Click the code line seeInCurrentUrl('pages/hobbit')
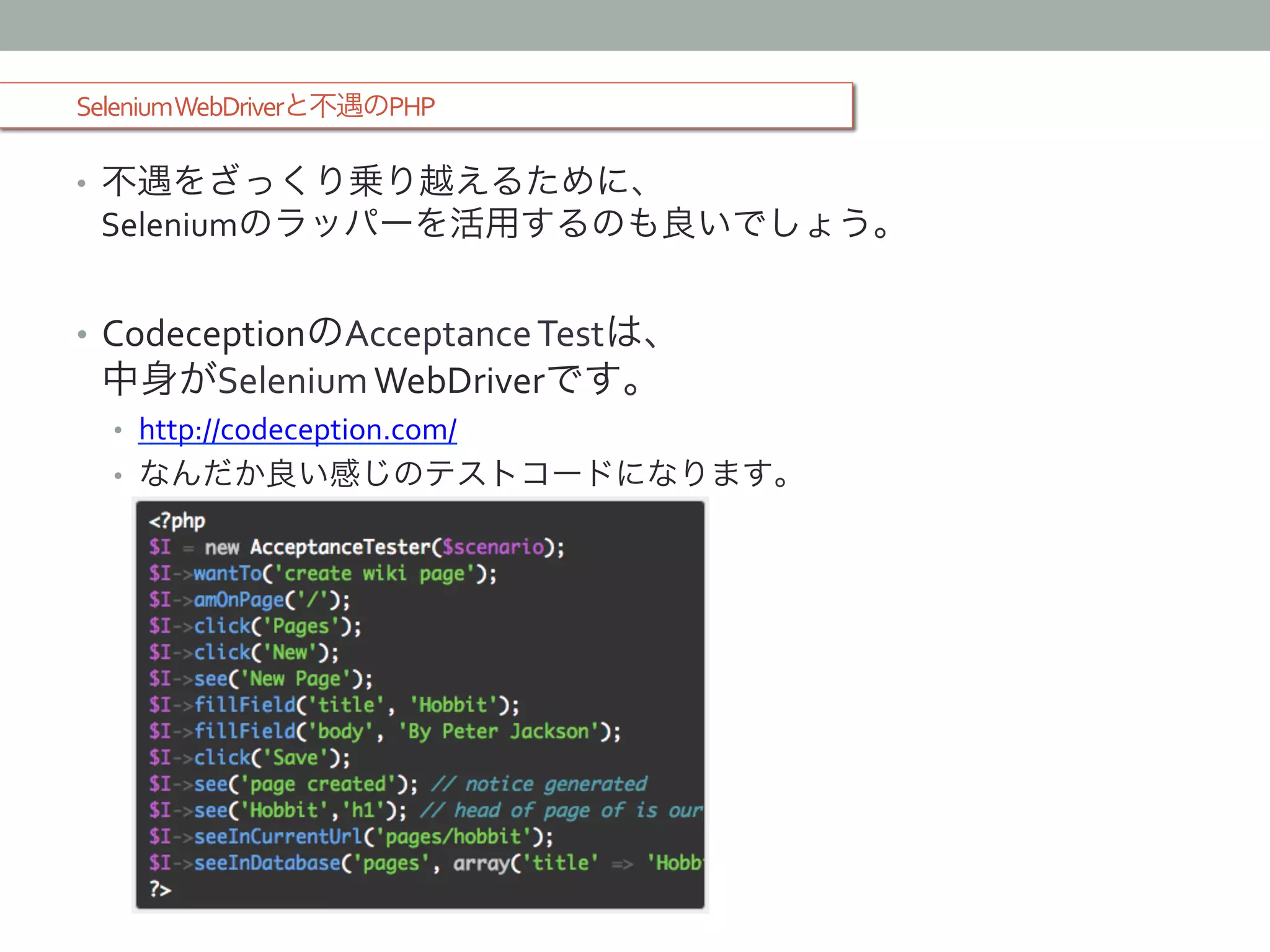The height and width of the screenshot is (952, 1270). pyautogui.click(x=351, y=837)
